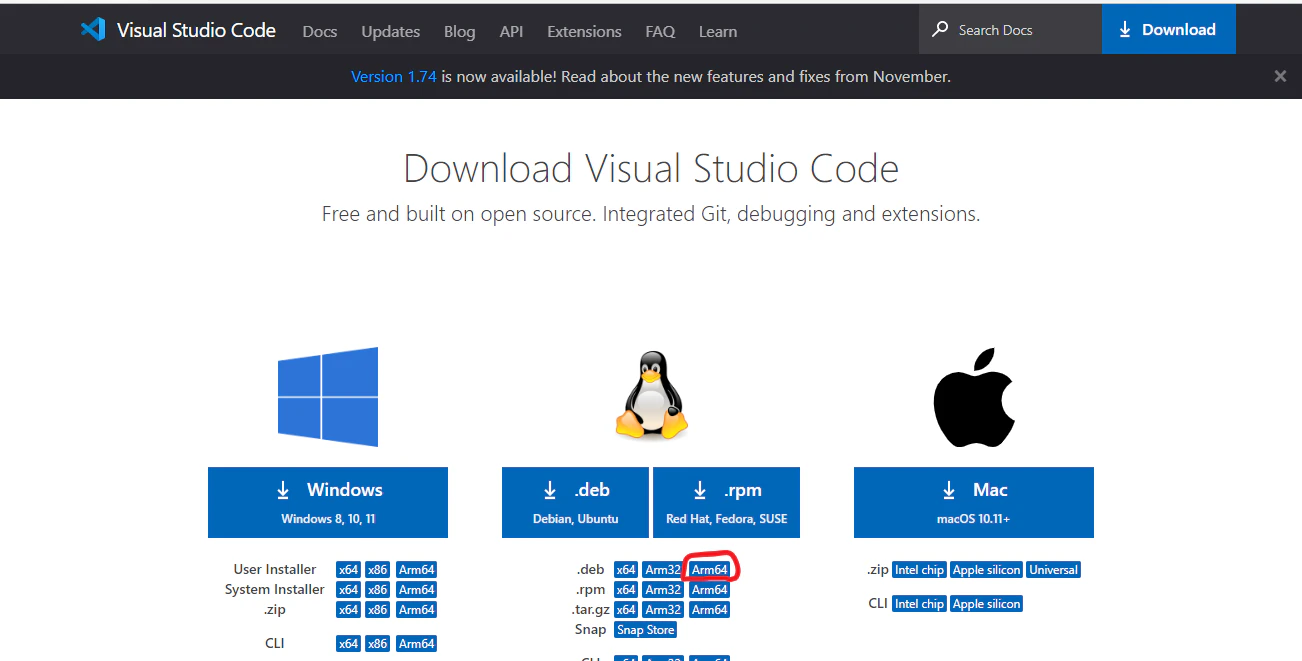
Task: Download Linux .rpm Arm32 package
Action: [663, 590]
